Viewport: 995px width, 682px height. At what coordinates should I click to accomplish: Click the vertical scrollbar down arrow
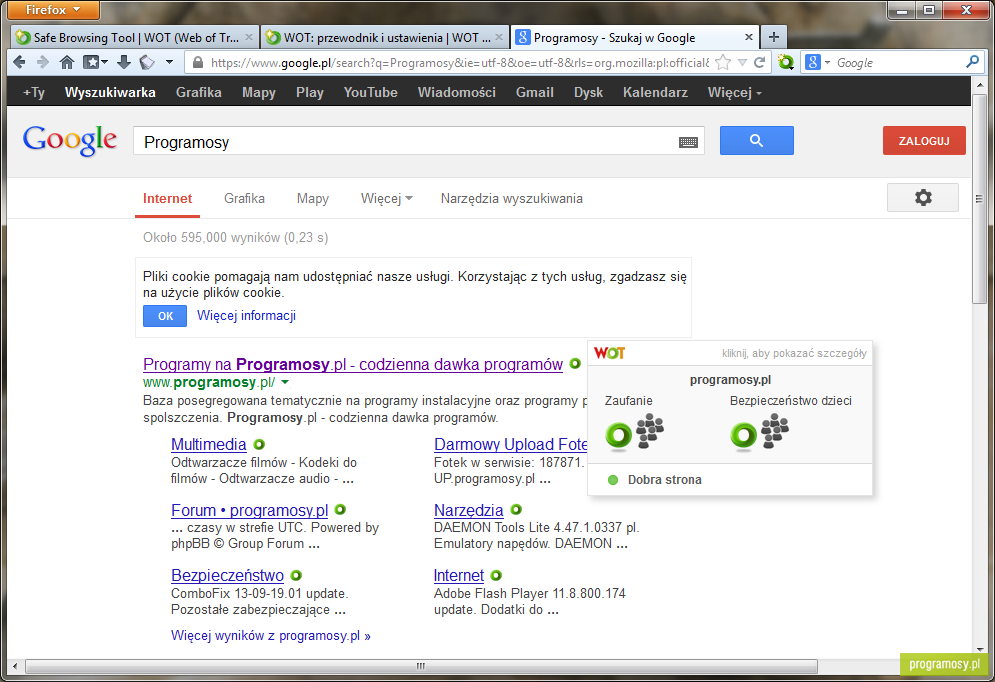pos(980,650)
